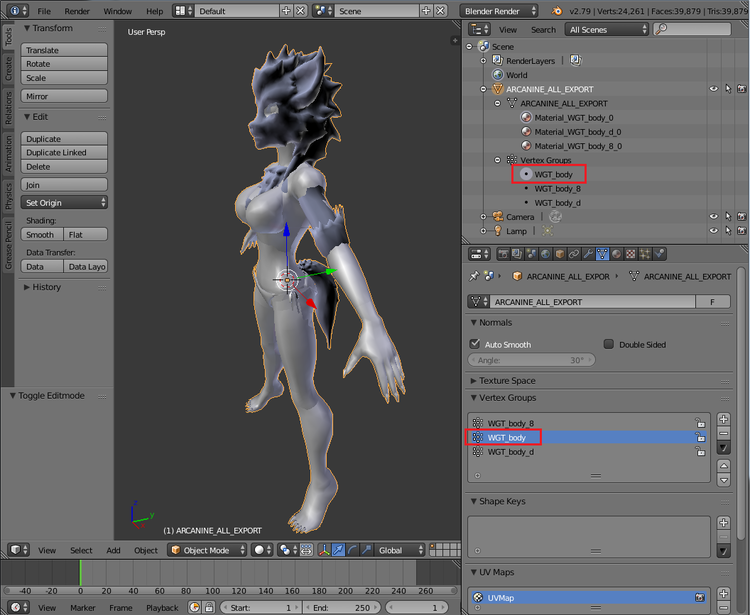Hide ARCANINE_ALL_EXPORT using its eye icon

pyautogui.click(x=713, y=89)
